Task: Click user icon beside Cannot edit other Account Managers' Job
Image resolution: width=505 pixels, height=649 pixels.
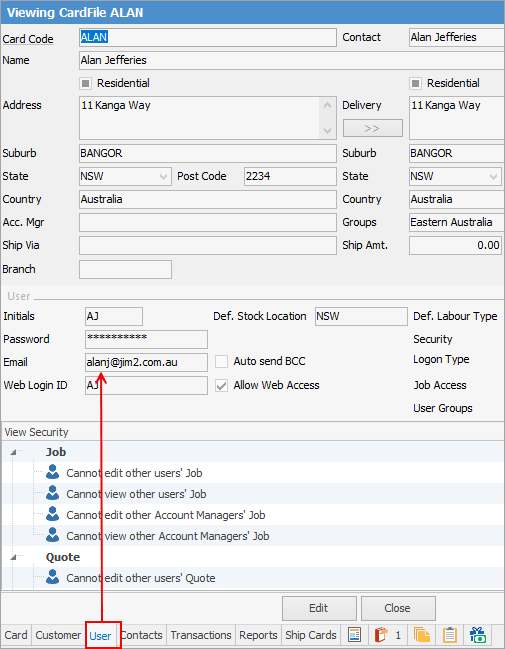Action: pos(53,514)
